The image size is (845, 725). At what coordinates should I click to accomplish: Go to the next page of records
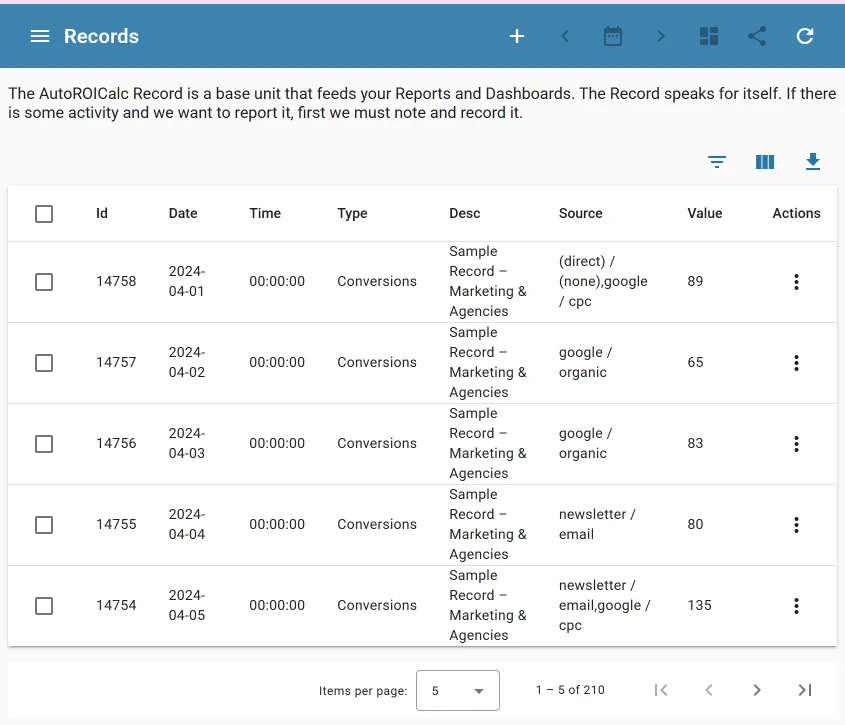(757, 690)
